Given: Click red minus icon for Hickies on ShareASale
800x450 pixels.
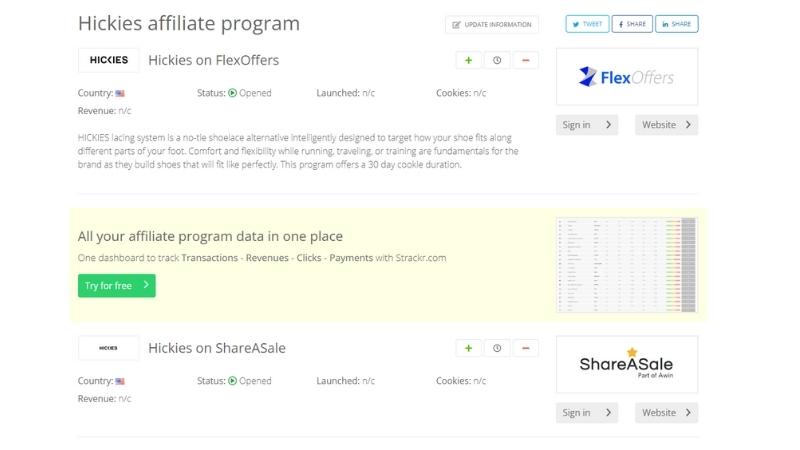Looking at the screenshot, I should [526, 348].
